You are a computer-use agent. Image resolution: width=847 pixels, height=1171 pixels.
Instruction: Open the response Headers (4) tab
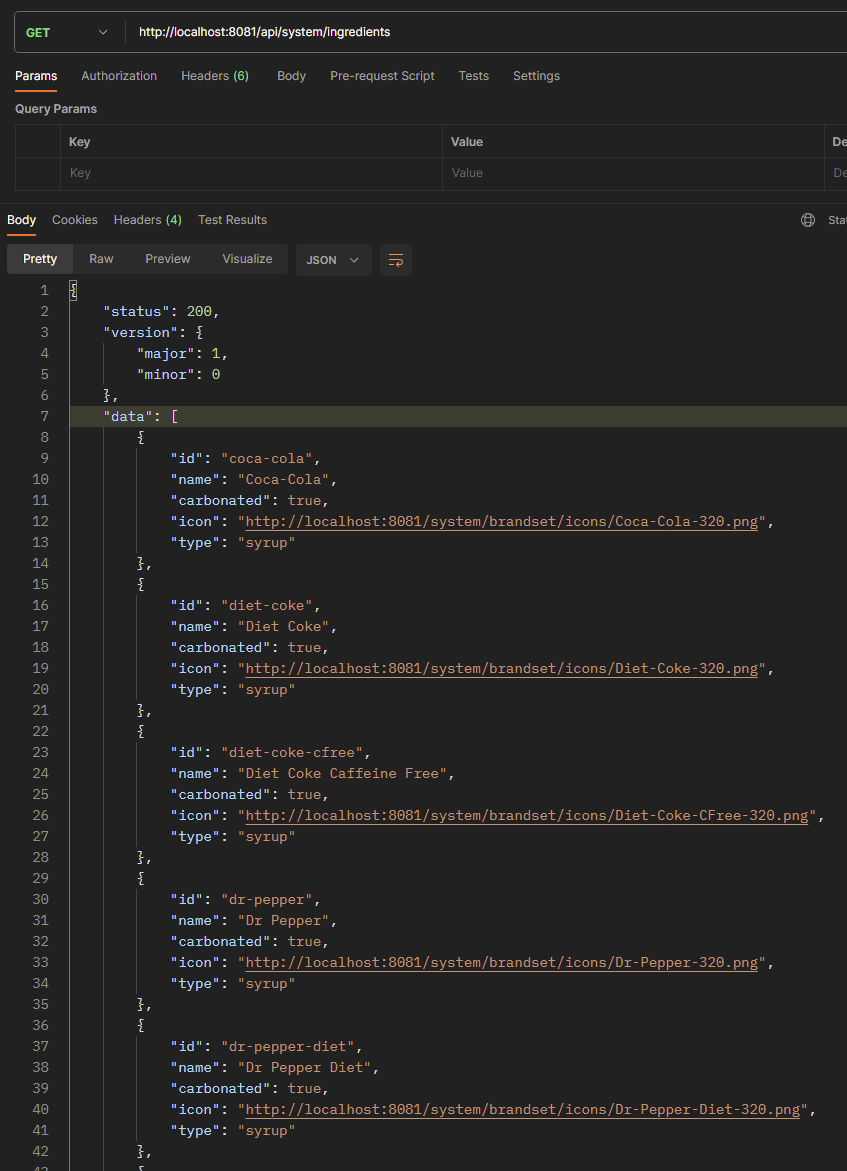[147, 220]
